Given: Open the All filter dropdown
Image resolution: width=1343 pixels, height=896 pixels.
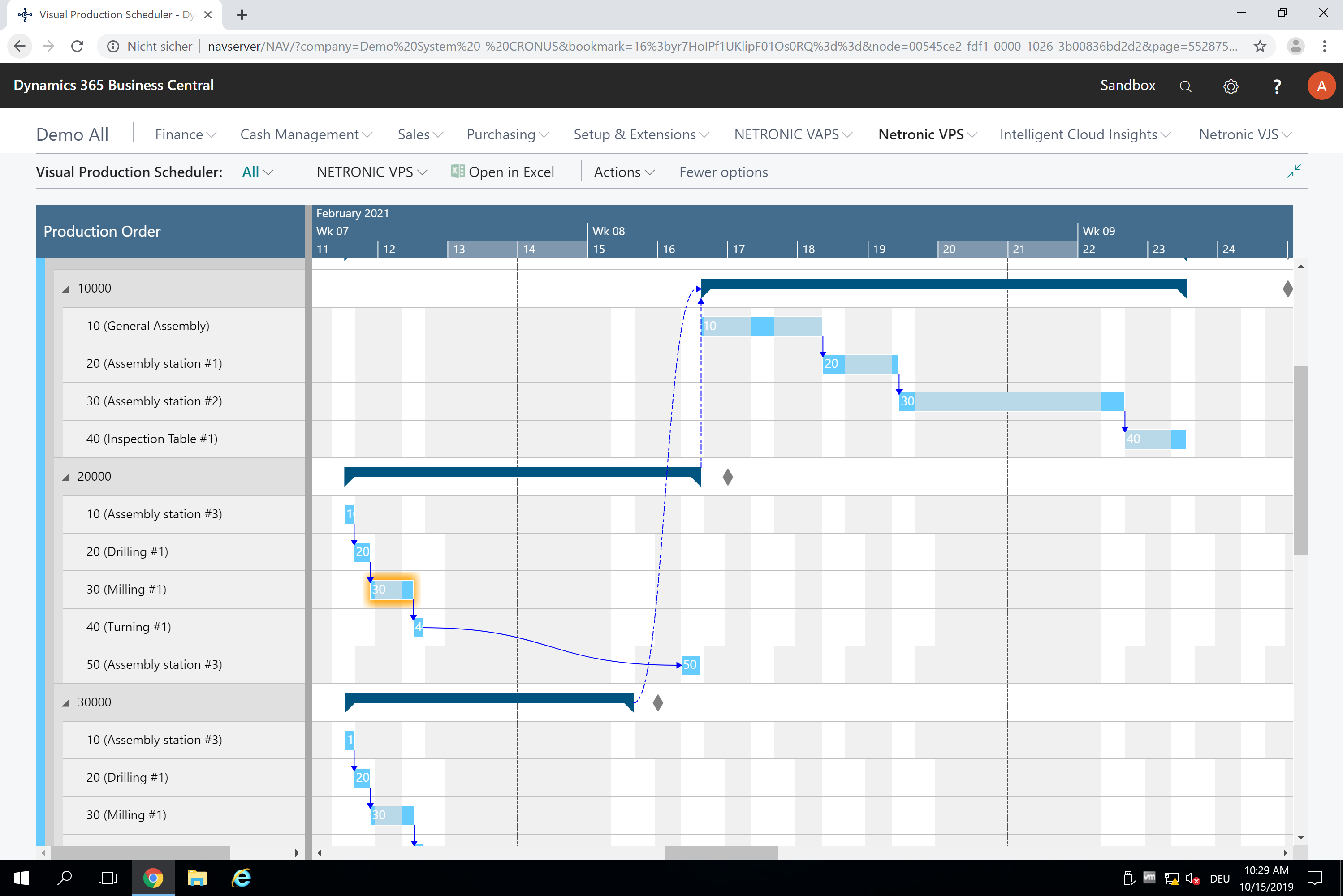Looking at the screenshot, I should 257,172.
